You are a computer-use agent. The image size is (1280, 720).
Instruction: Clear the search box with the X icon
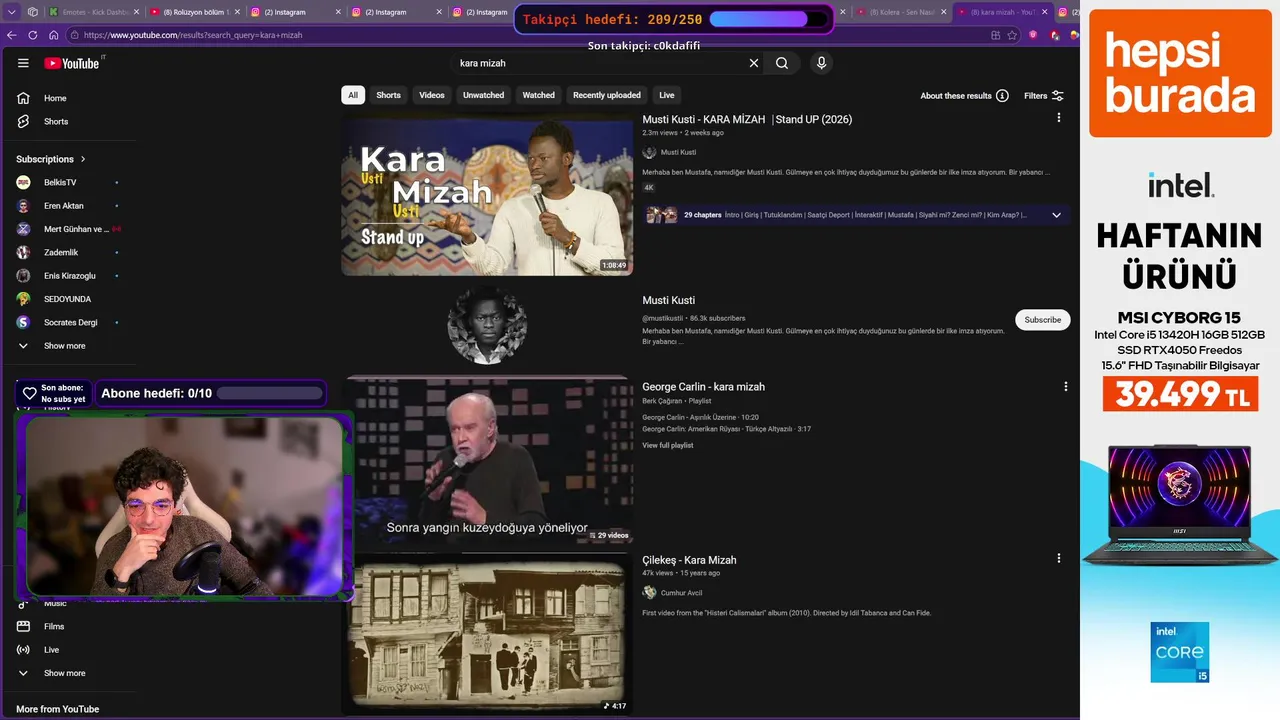coord(754,63)
